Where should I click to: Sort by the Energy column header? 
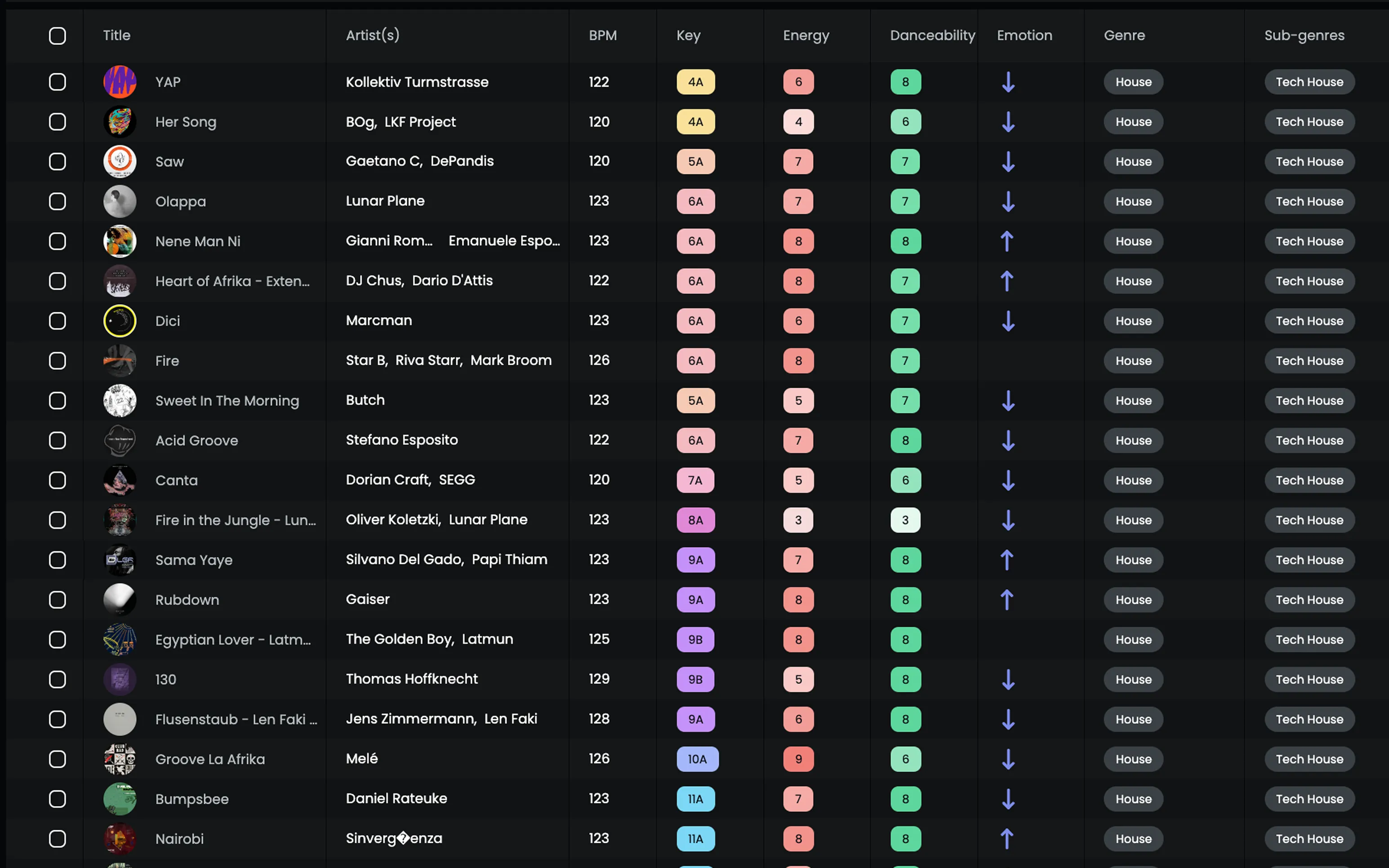pyautogui.click(x=806, y=35)
